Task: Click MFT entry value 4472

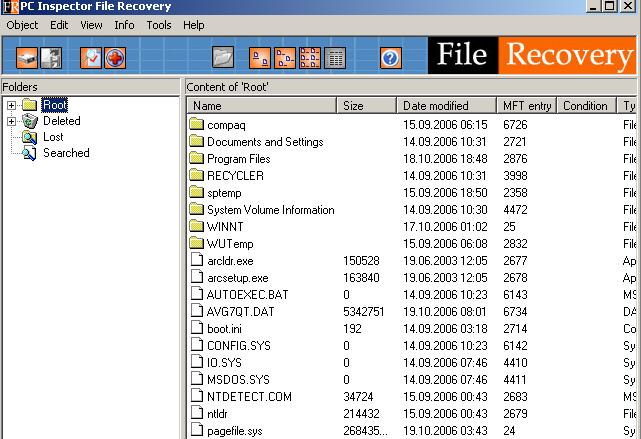Action: click(x=515, y=210)
